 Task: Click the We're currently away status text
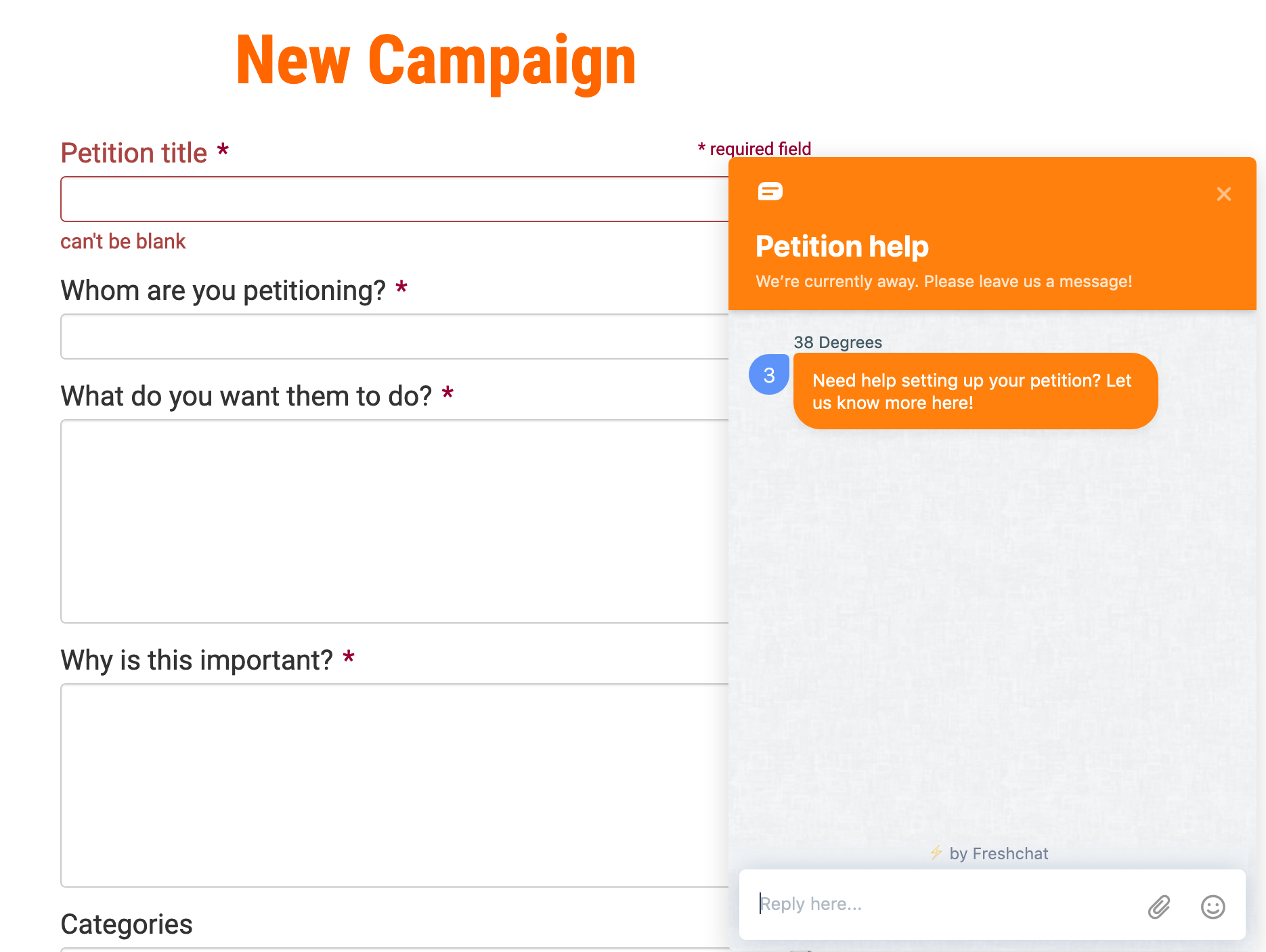tap(944, 282)
